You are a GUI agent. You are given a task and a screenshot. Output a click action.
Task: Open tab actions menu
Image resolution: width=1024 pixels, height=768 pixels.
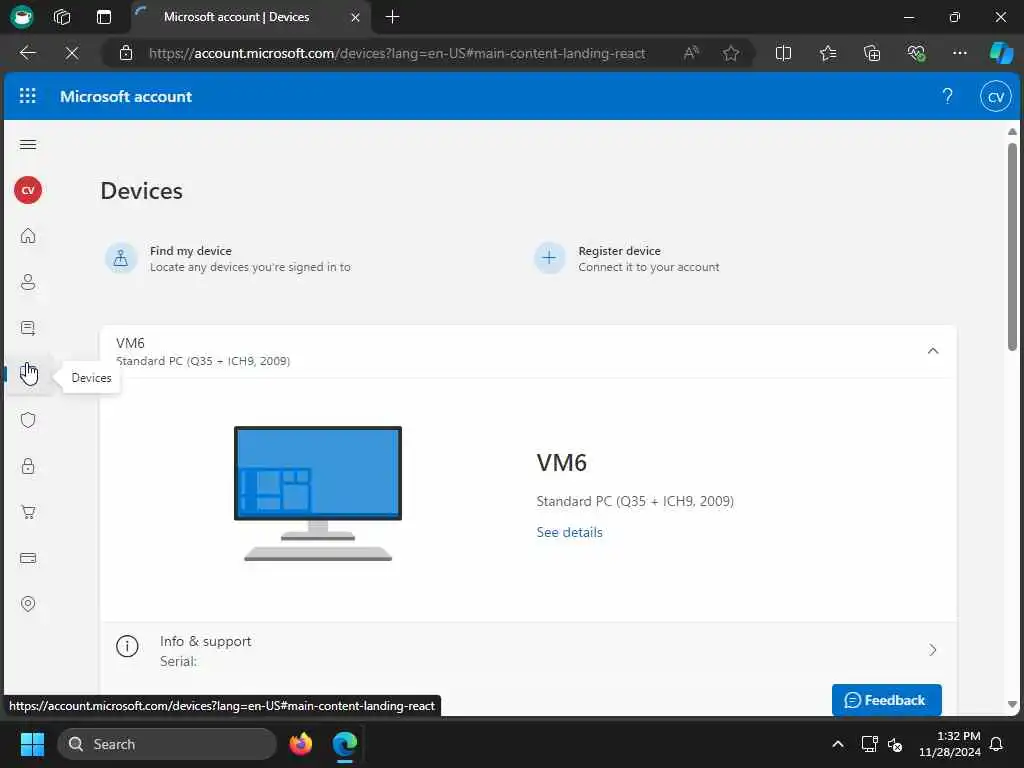coord(104,17)
